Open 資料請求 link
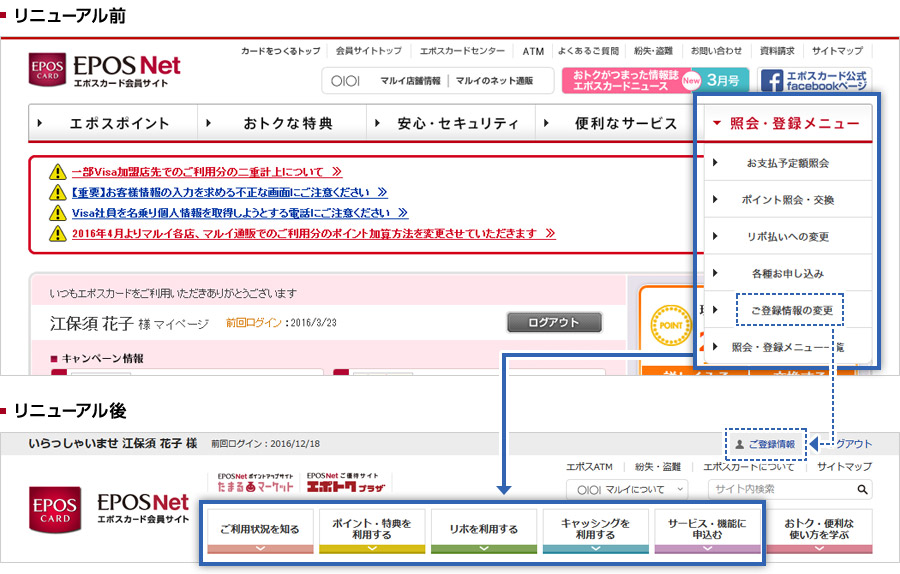900x574 pixels. 777,51
